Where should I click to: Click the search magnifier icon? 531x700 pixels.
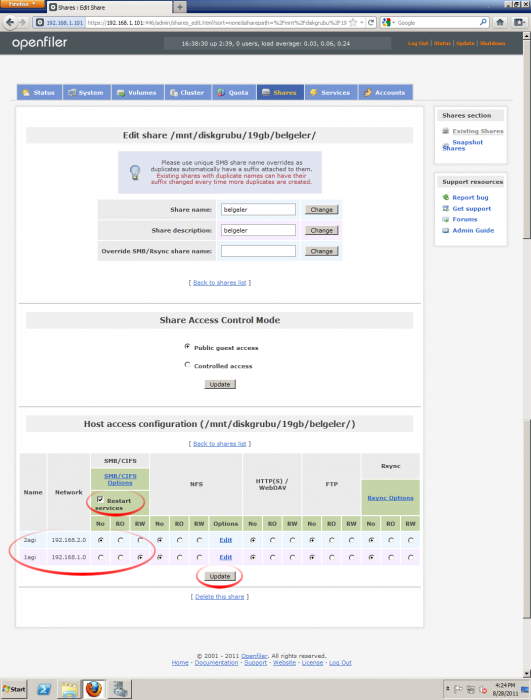click(483, 22)
